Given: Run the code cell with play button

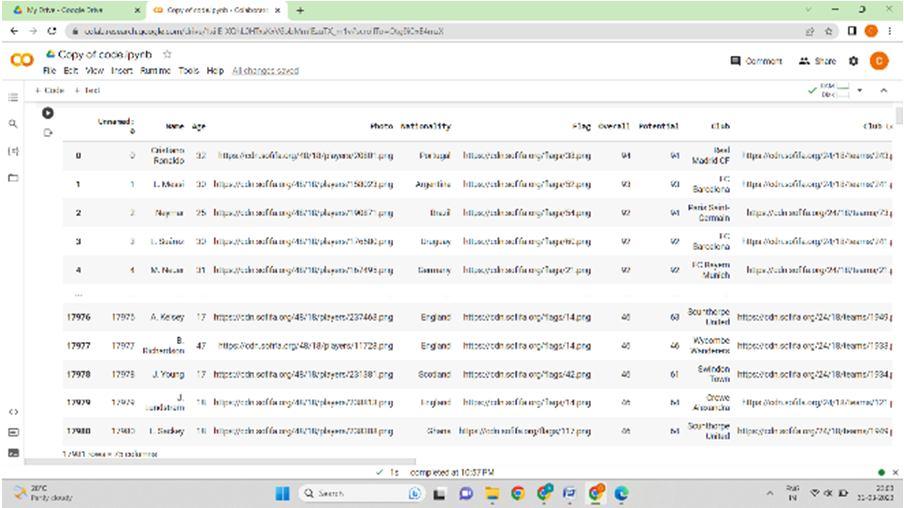Looking at the screenshot, I should coord(48,113).
